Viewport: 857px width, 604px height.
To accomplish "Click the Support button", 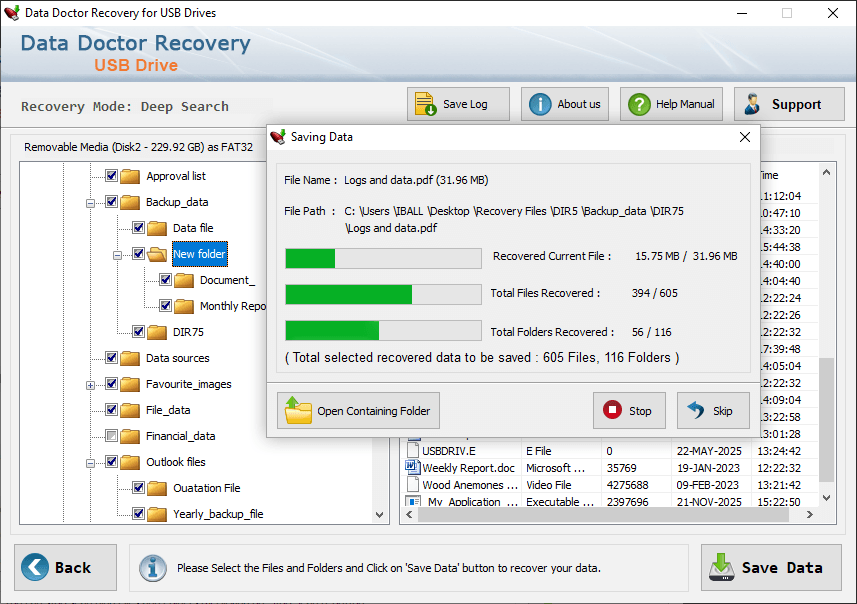I will pyautogui.click(x=789, y=104).
